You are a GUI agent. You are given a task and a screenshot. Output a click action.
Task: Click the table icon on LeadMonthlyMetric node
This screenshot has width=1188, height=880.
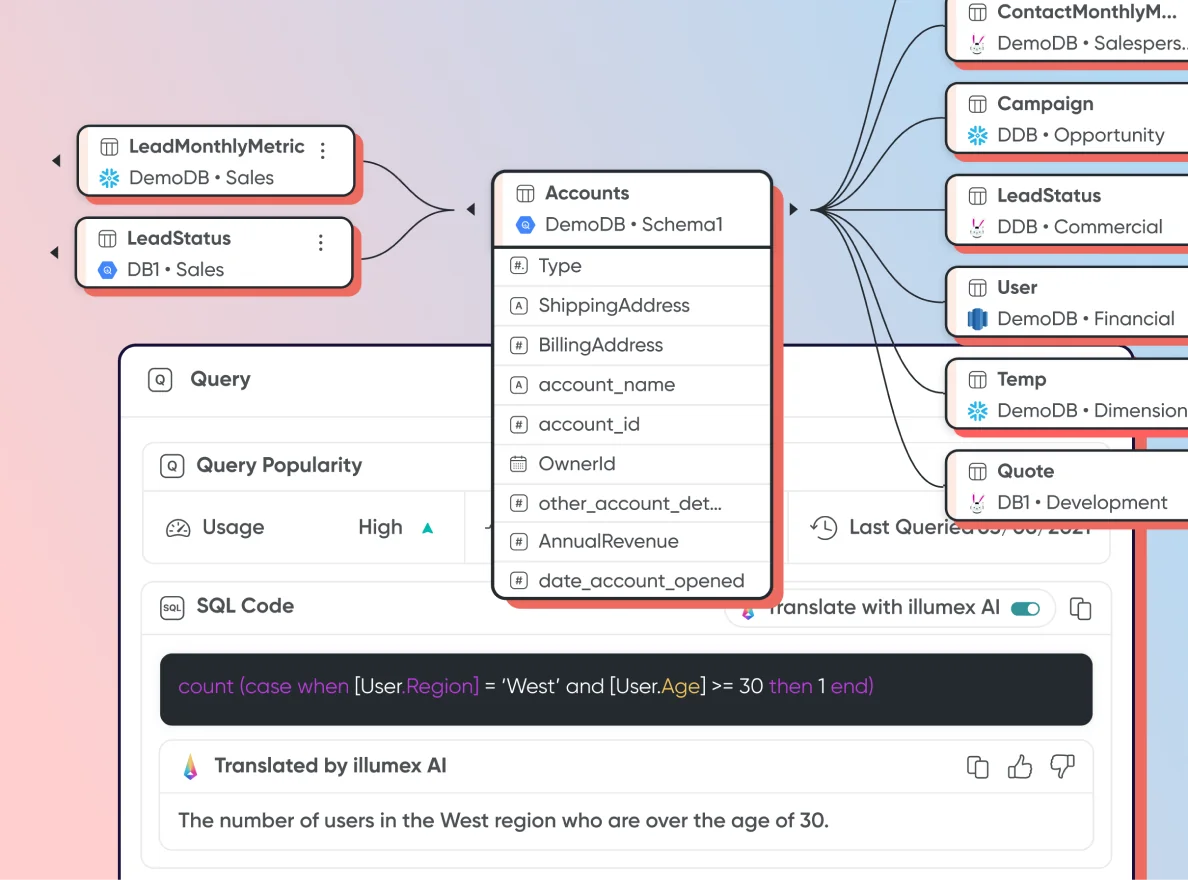109,146
